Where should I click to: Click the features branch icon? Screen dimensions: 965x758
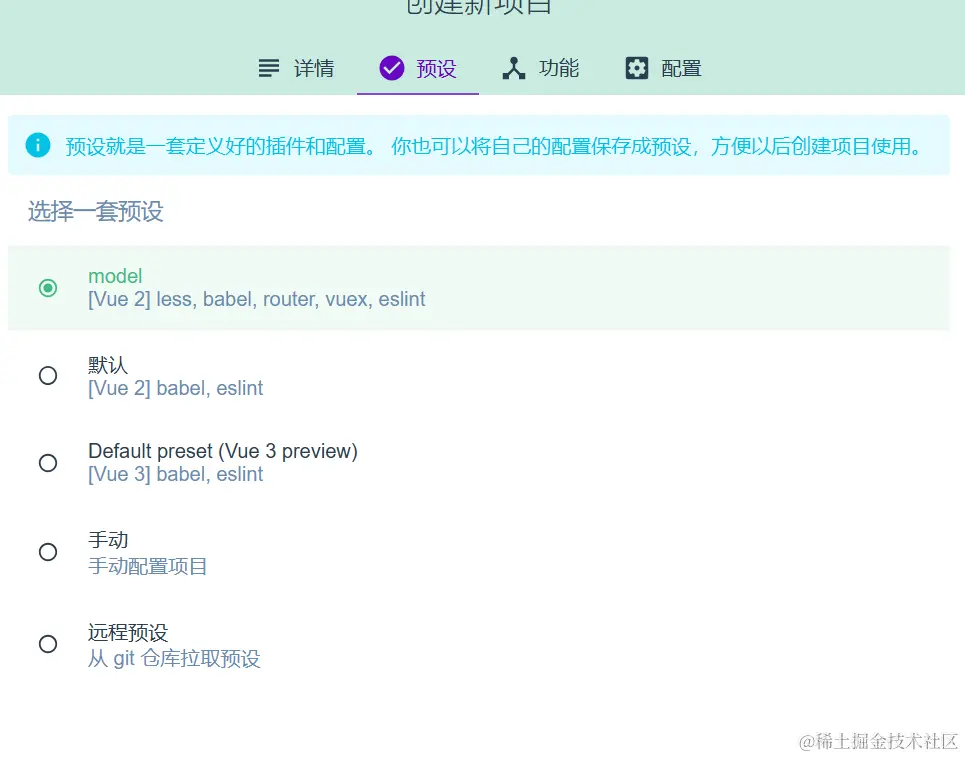click(x=514, y=68)
